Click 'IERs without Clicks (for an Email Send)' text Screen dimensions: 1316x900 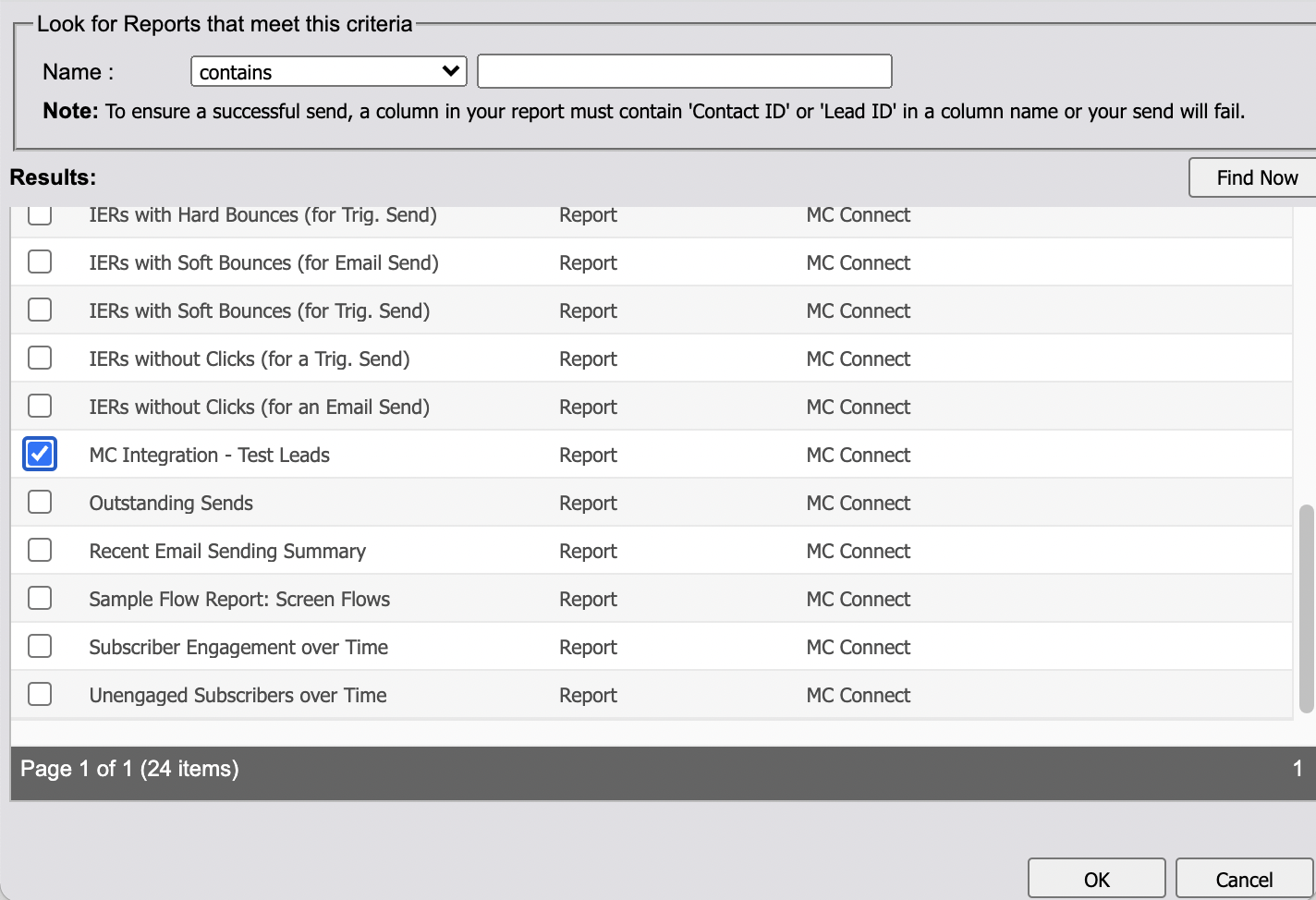(x=260, y=407)
